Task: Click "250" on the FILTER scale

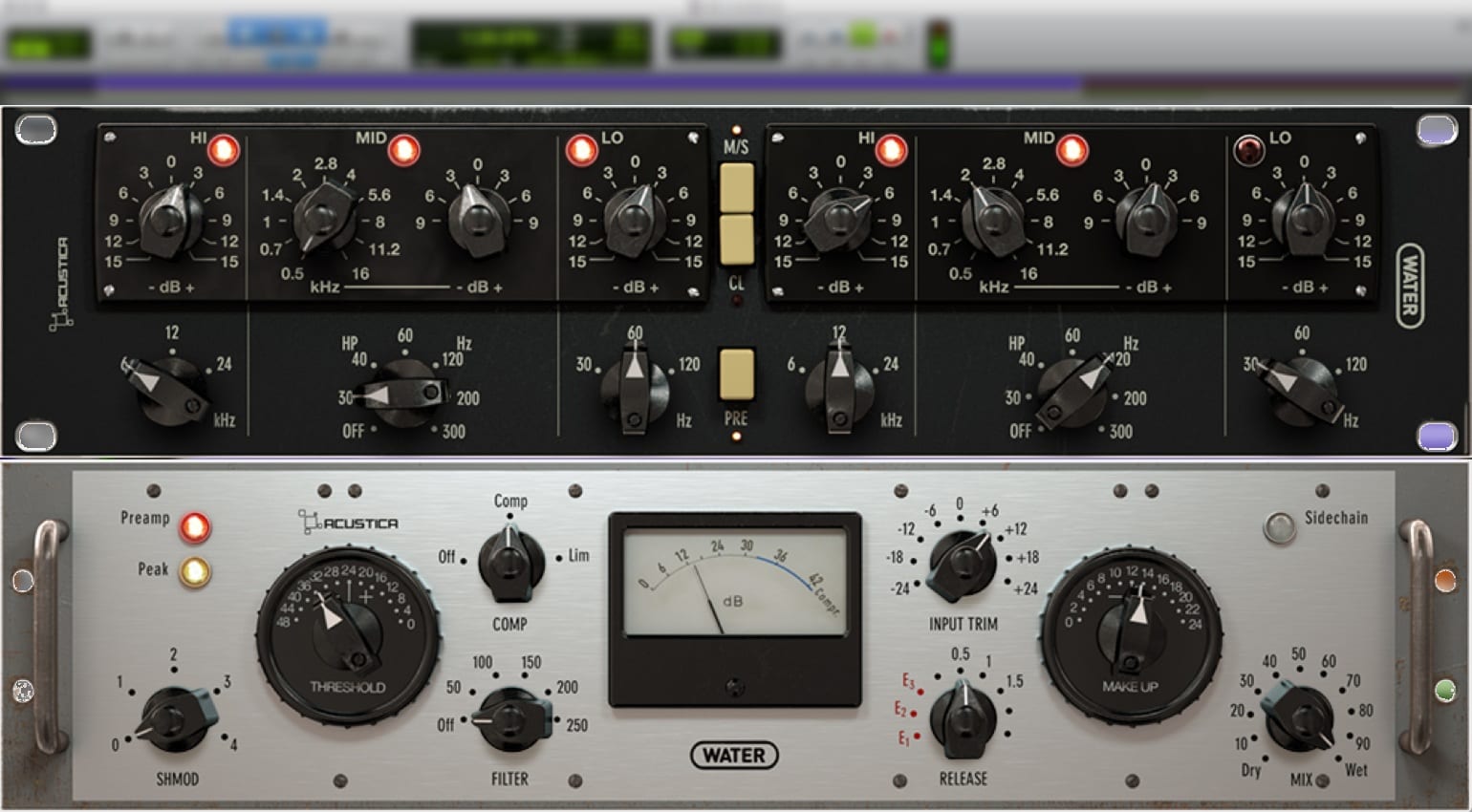Action: pos(576,725)
